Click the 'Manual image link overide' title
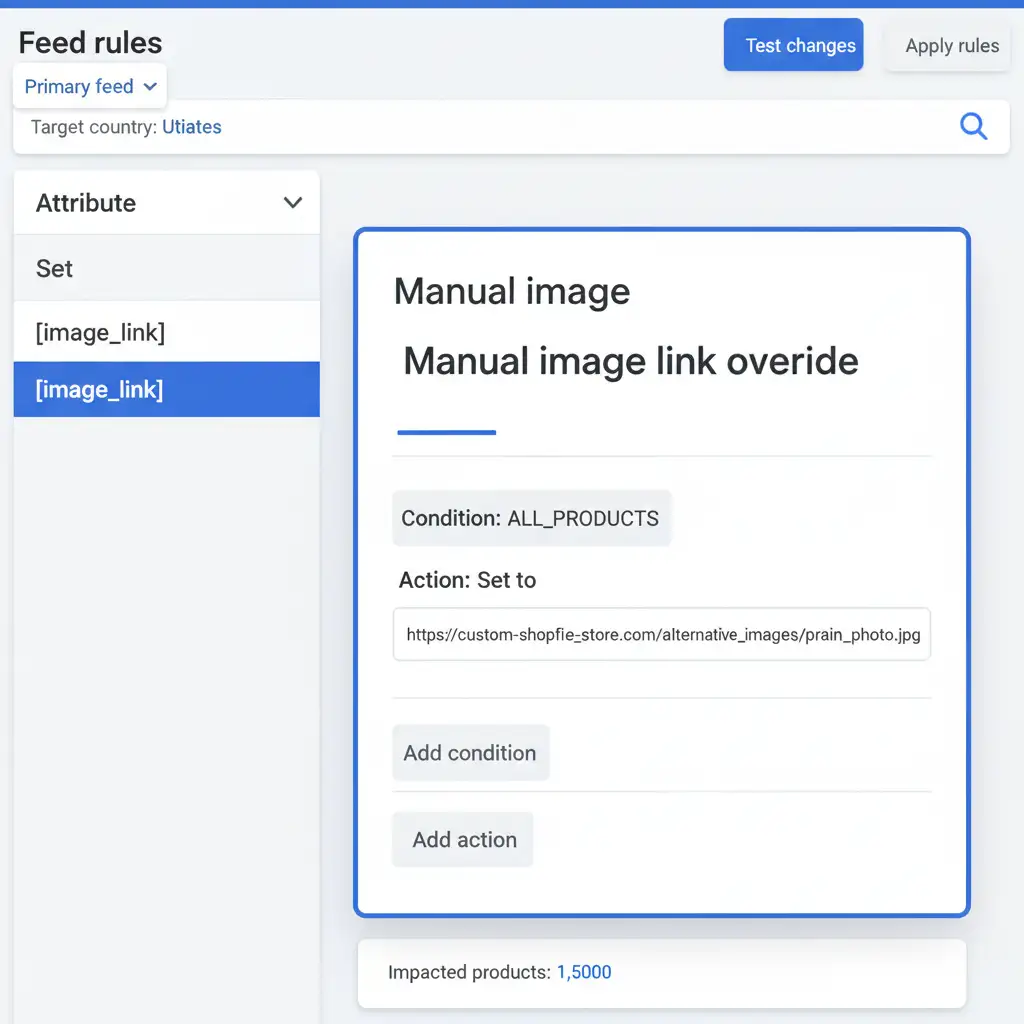The height and width of the screenshot is (1024, 1024). (x=630, y=360)
